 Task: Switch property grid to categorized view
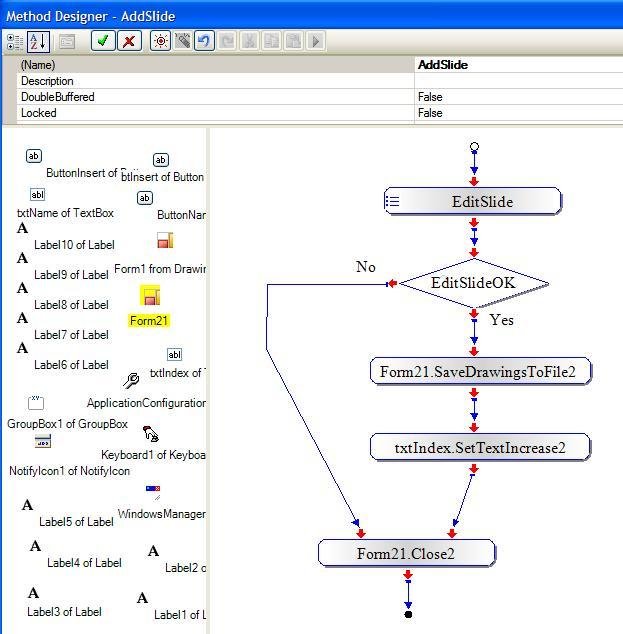click(x=15, y=42)
